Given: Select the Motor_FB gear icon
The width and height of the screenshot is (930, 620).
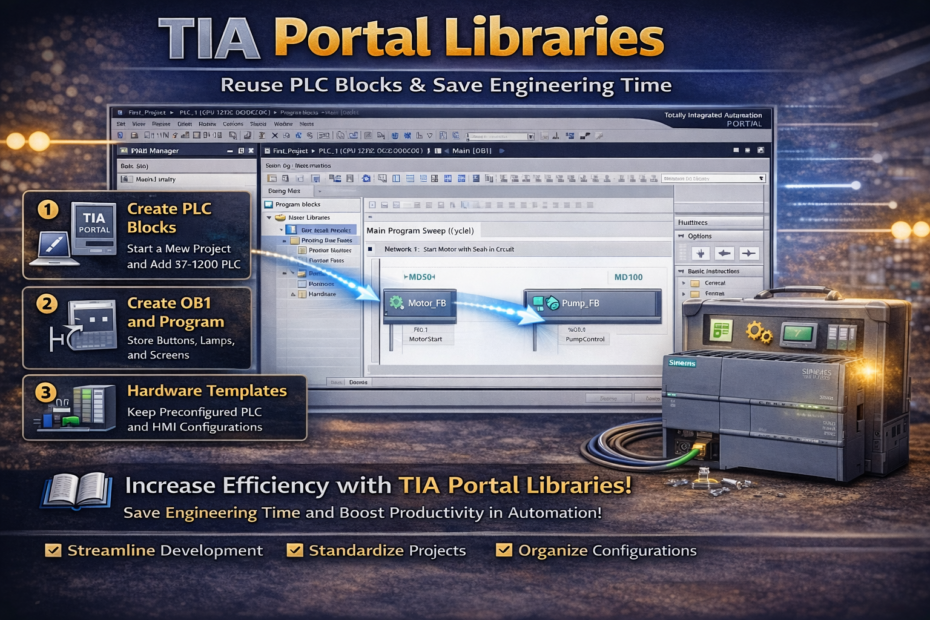Looking at the screenshot, I should [x=396, y=302].
